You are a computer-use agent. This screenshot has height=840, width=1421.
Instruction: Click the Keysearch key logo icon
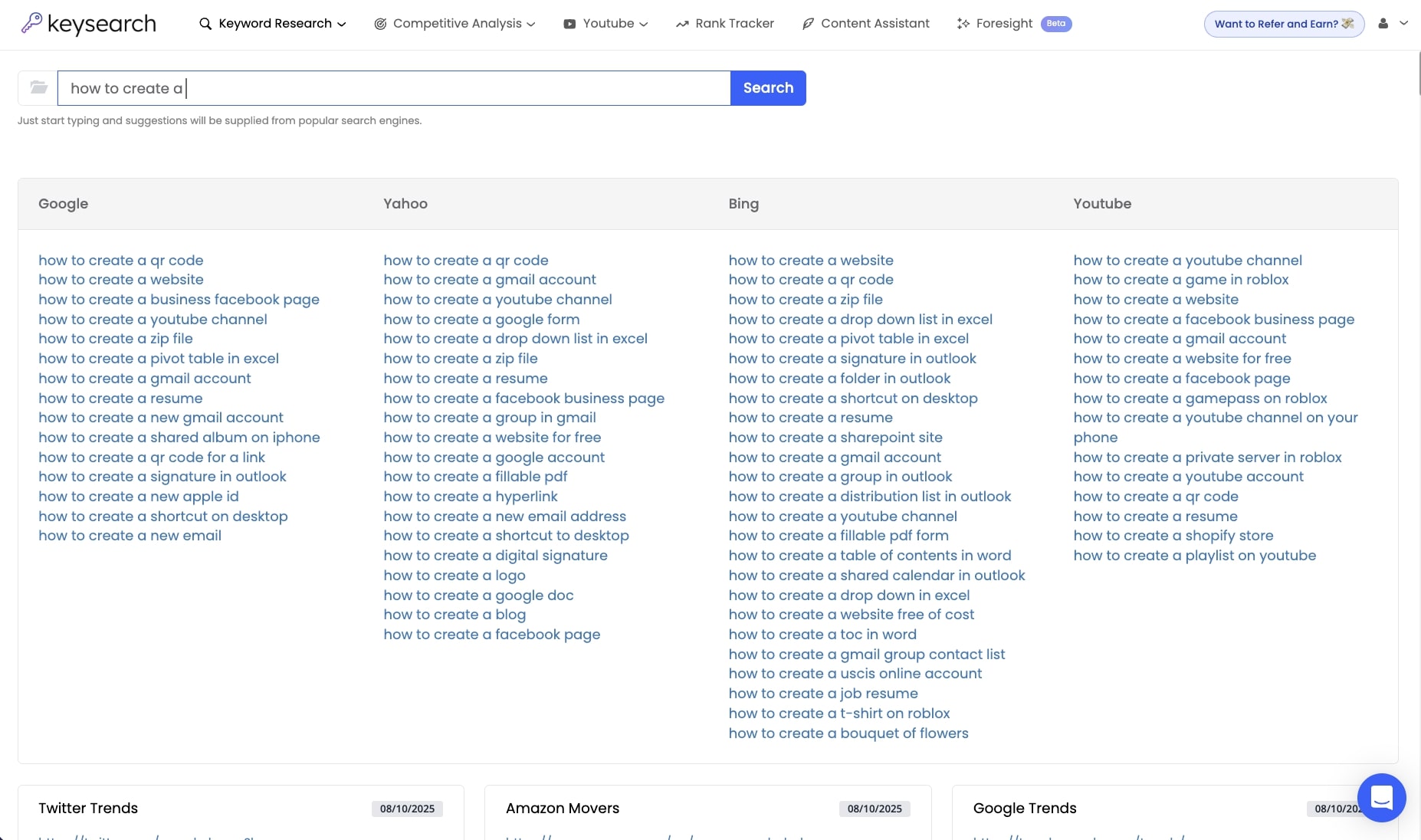click(x=31, y=23)
